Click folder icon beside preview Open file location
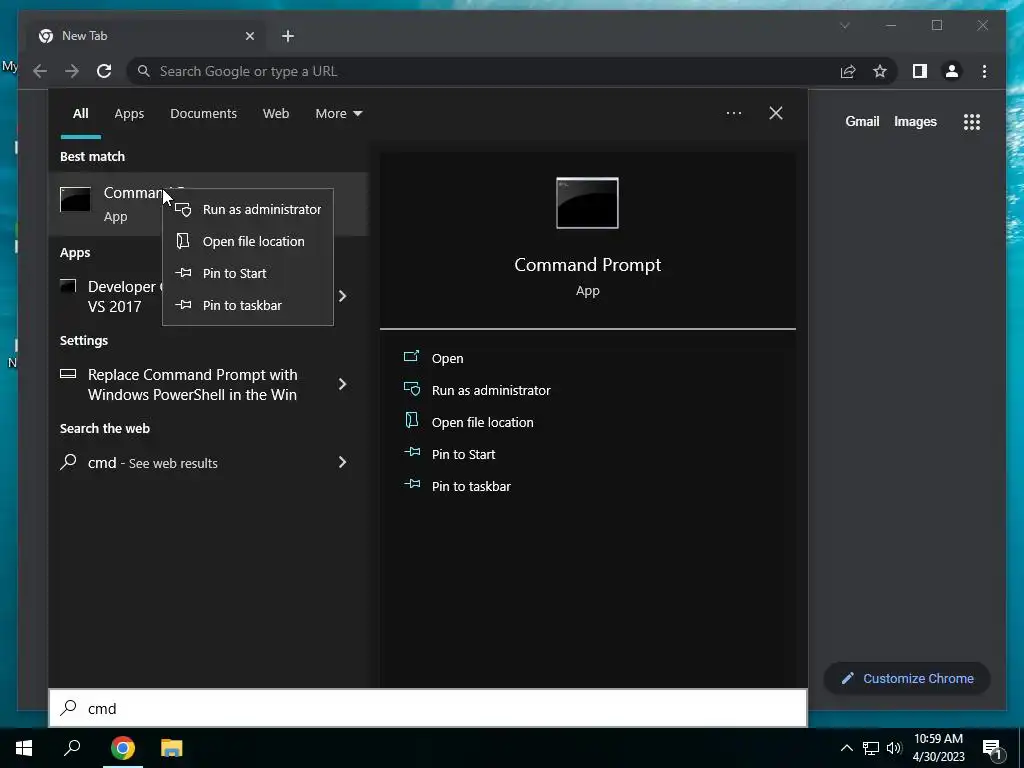This screenshot has height=768, width=1024. 411,420
